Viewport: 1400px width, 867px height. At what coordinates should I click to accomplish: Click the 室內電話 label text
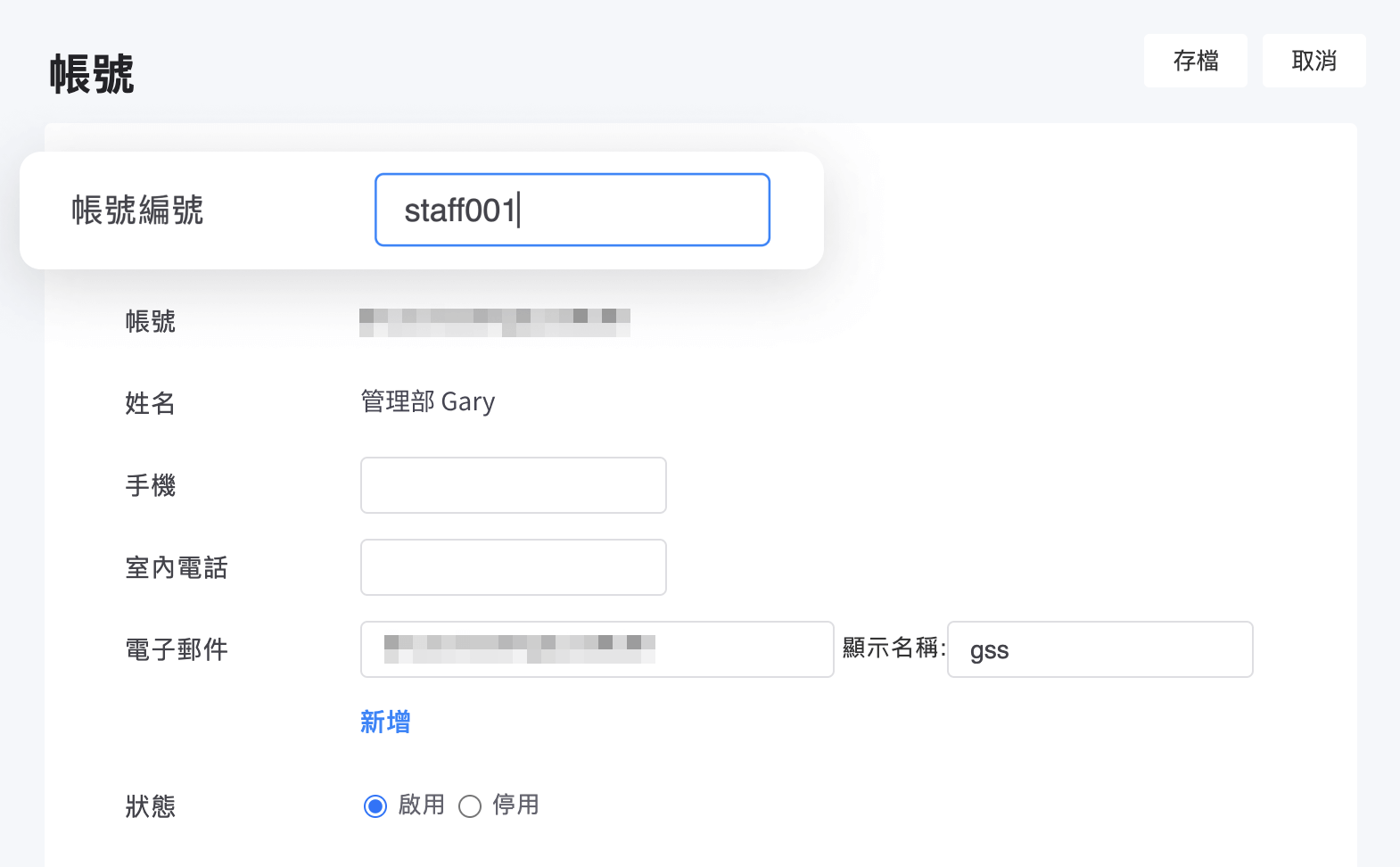(x=177, y=567)
